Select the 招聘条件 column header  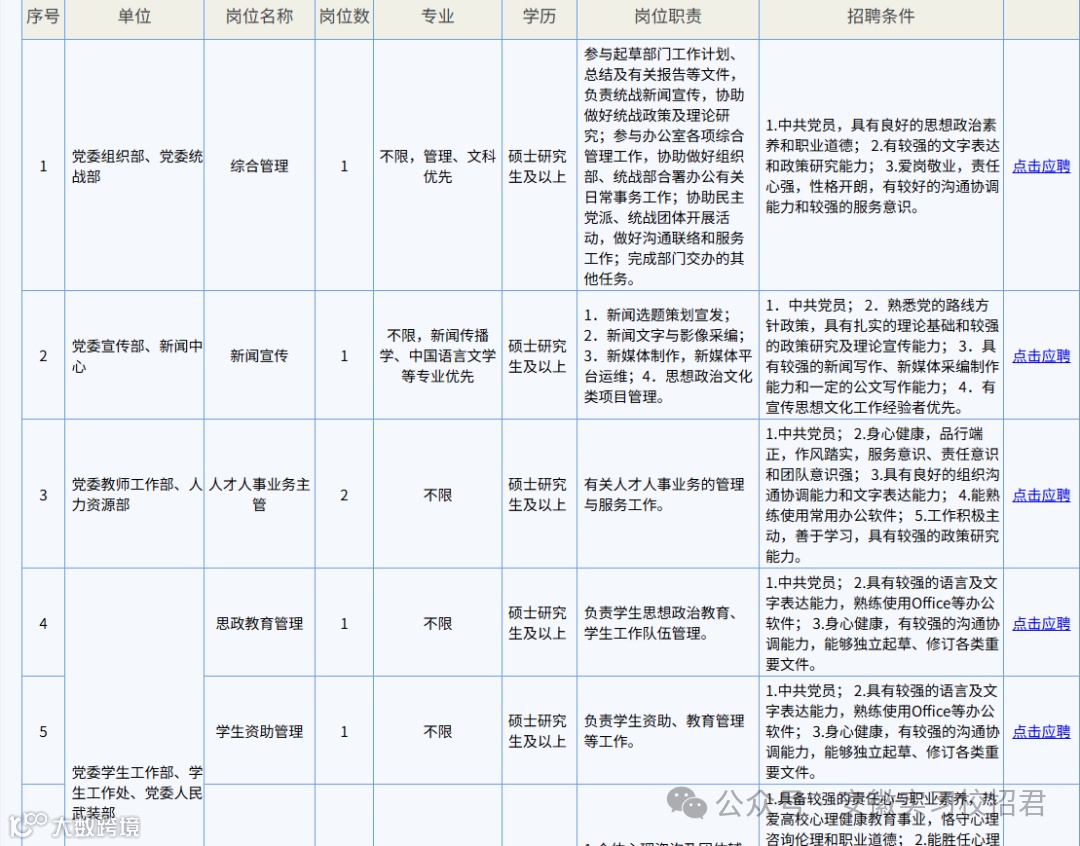click(x=881, y=17)
